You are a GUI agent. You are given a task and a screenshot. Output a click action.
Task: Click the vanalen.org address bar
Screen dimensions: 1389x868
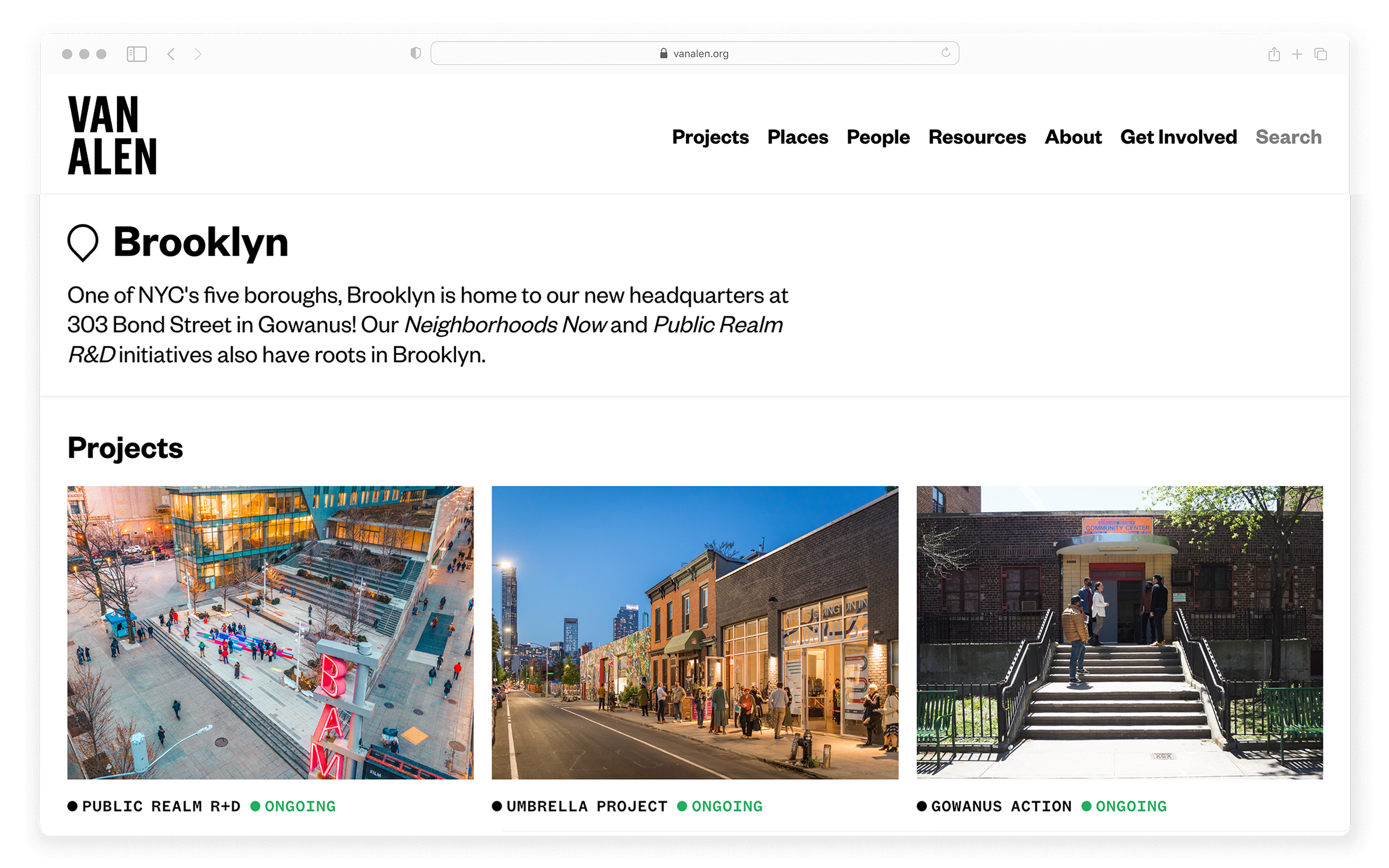pyautogui.click(x=694, y=53)
